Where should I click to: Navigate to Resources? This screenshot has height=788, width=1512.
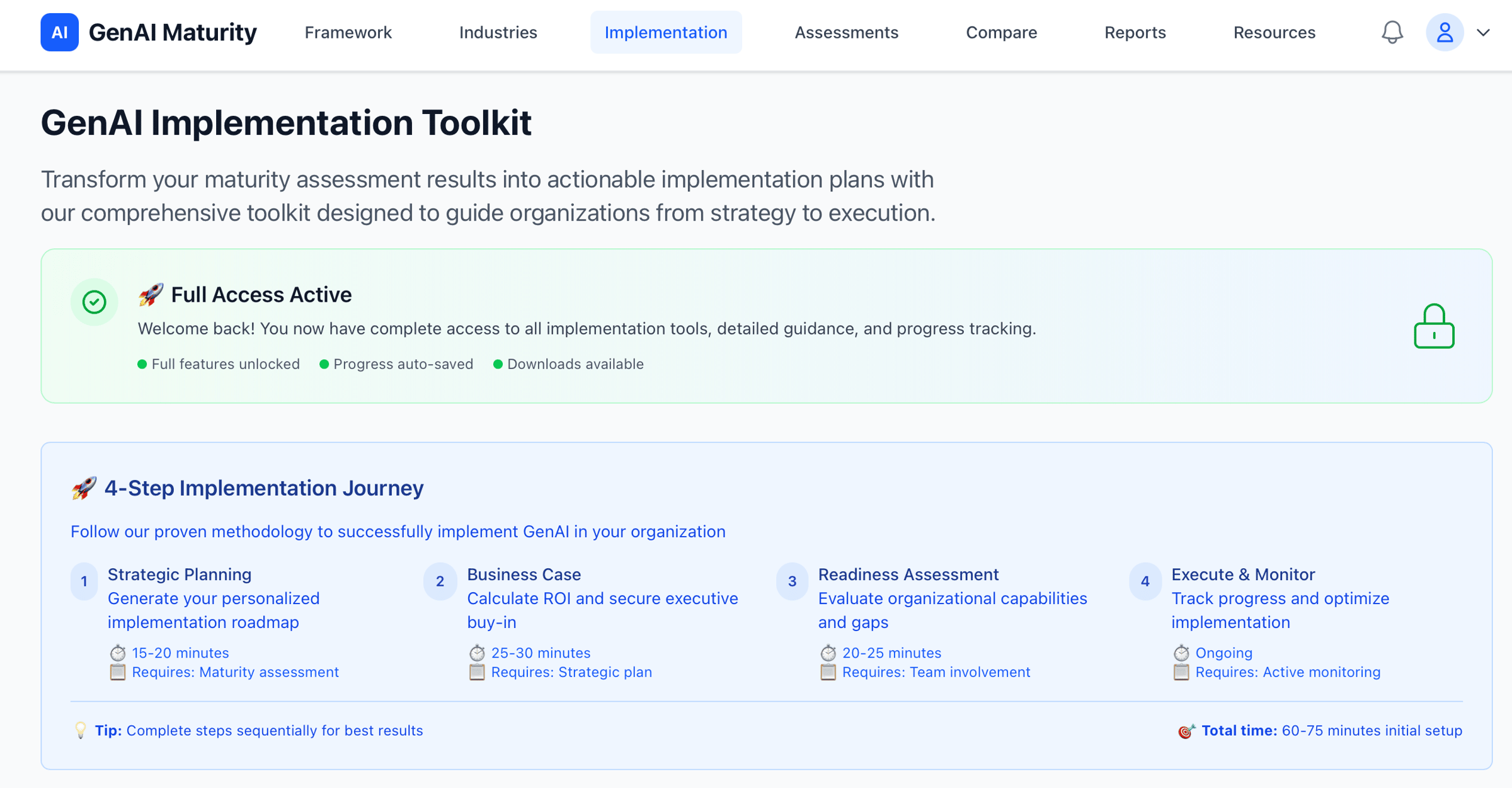tap(1274, 32)
